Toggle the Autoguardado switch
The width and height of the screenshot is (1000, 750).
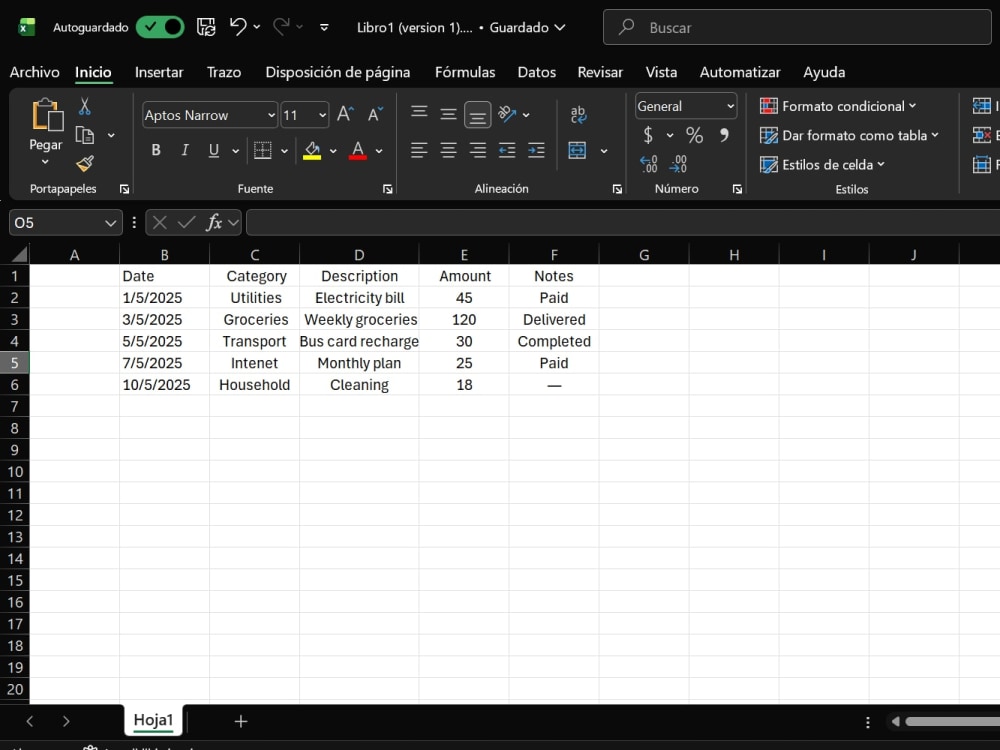[160, 27]
